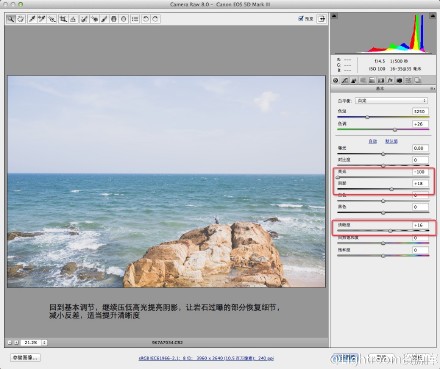Rotate image 90 degrees counterclockwise

[x=146, y=19]
